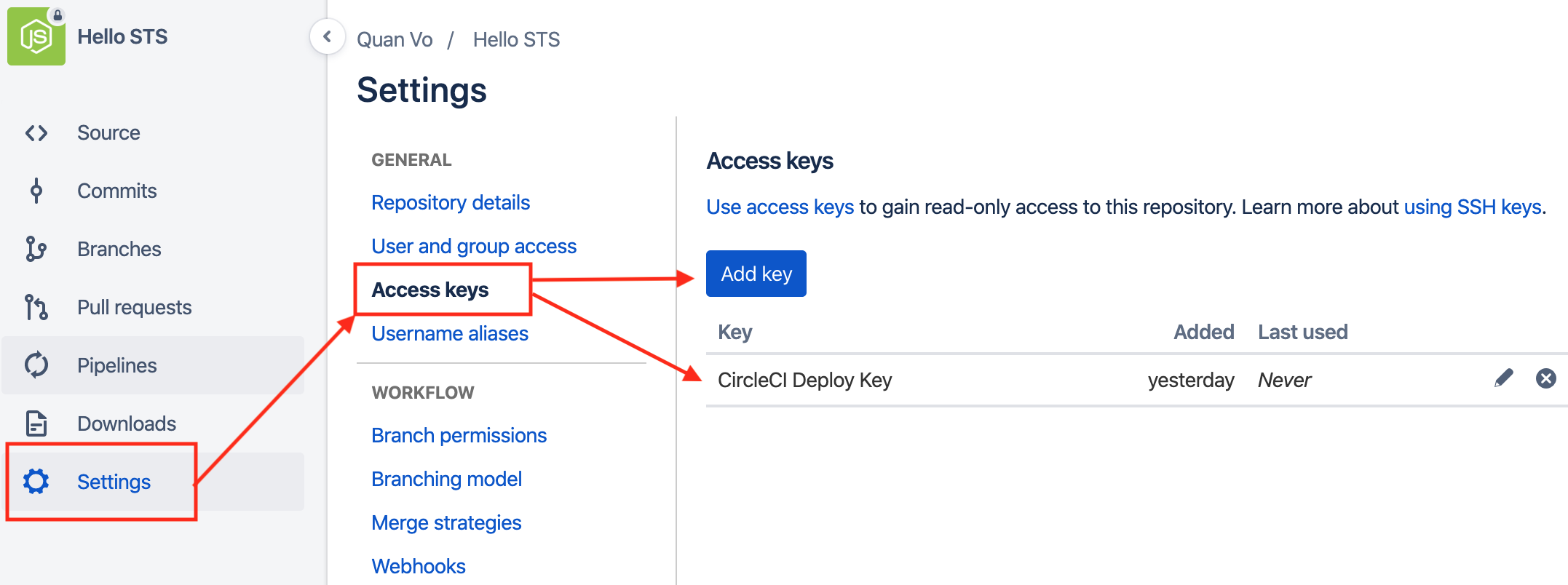Image resolution: width=1568 pixels, height=585 pixels.
Task: Open the Repository details page
Action: pyautogui.click(x=450, y=202)
